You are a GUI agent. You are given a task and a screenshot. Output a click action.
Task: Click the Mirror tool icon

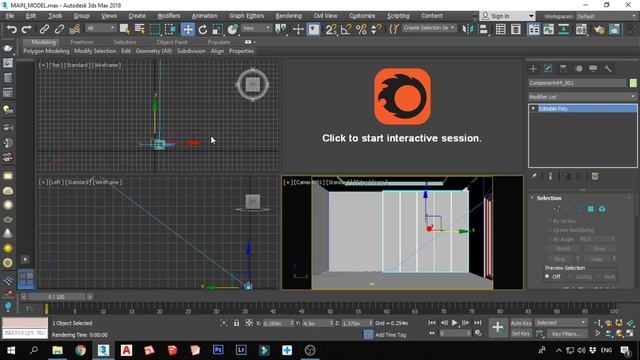[468, 29]
